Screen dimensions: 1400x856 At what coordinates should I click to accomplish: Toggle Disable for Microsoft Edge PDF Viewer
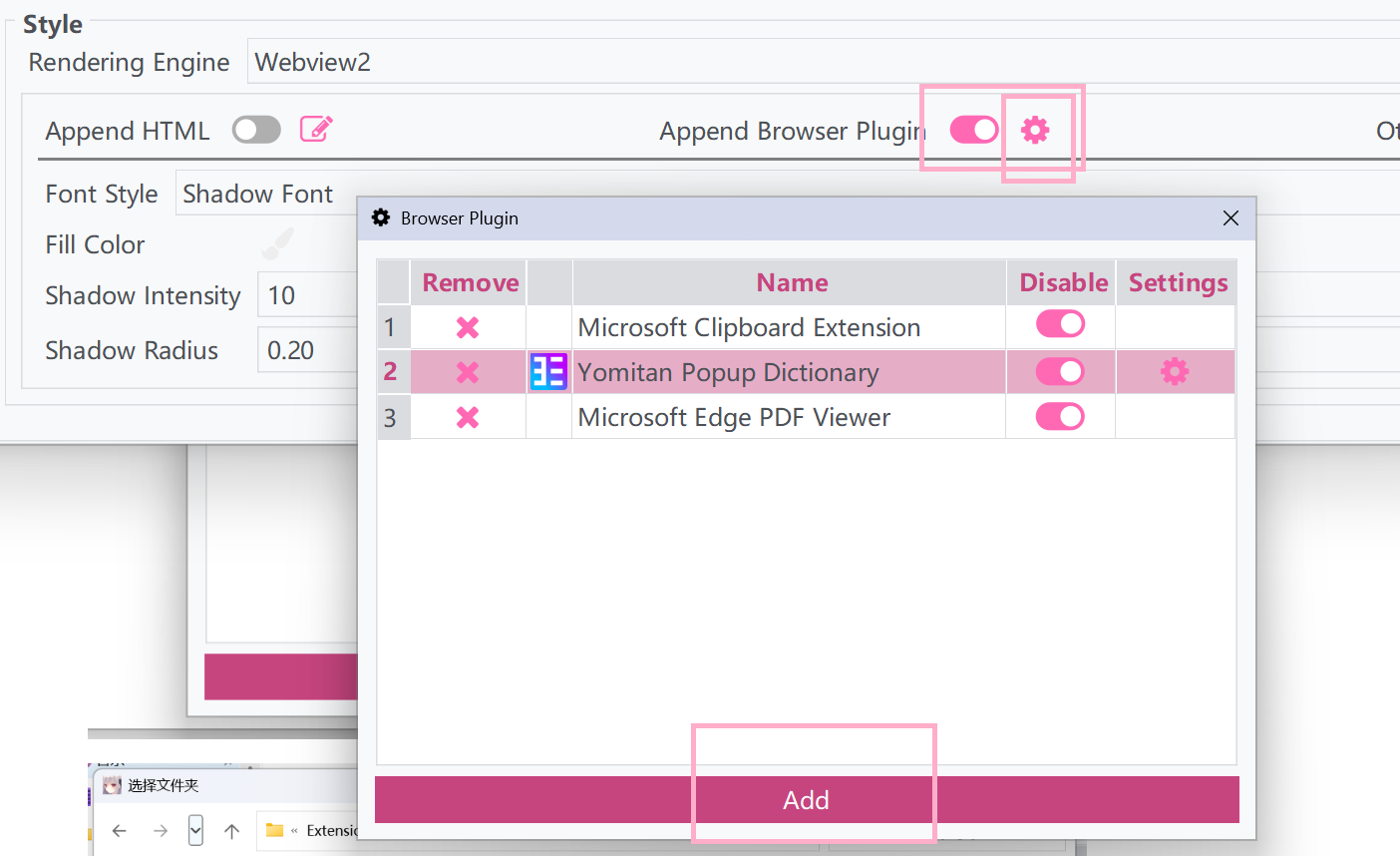[x=1060, y=416]
